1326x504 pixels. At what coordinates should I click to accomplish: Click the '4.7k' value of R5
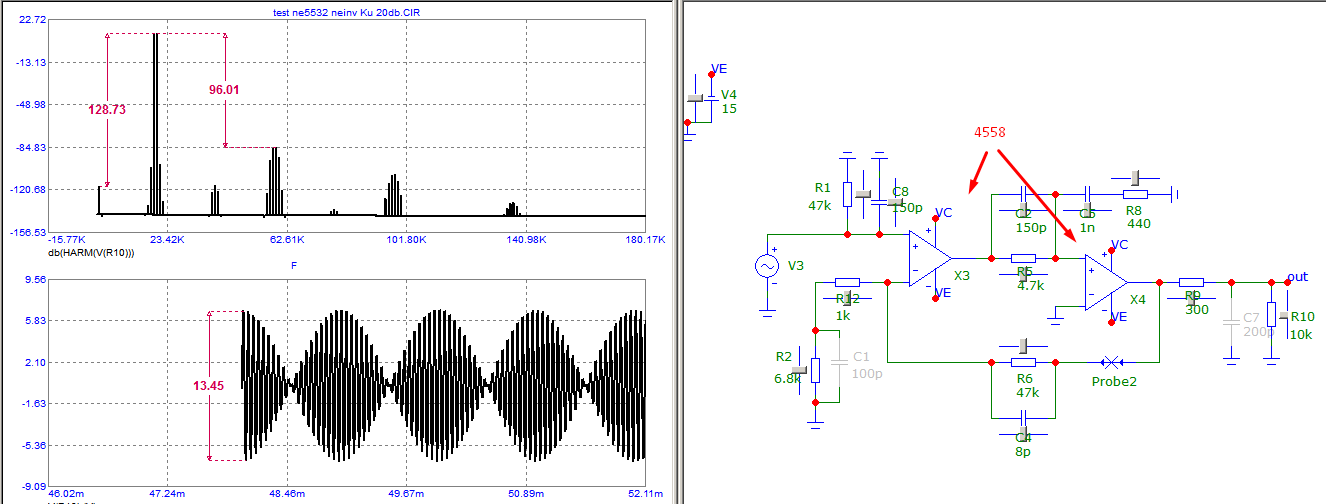click(x=1029, y=285)
